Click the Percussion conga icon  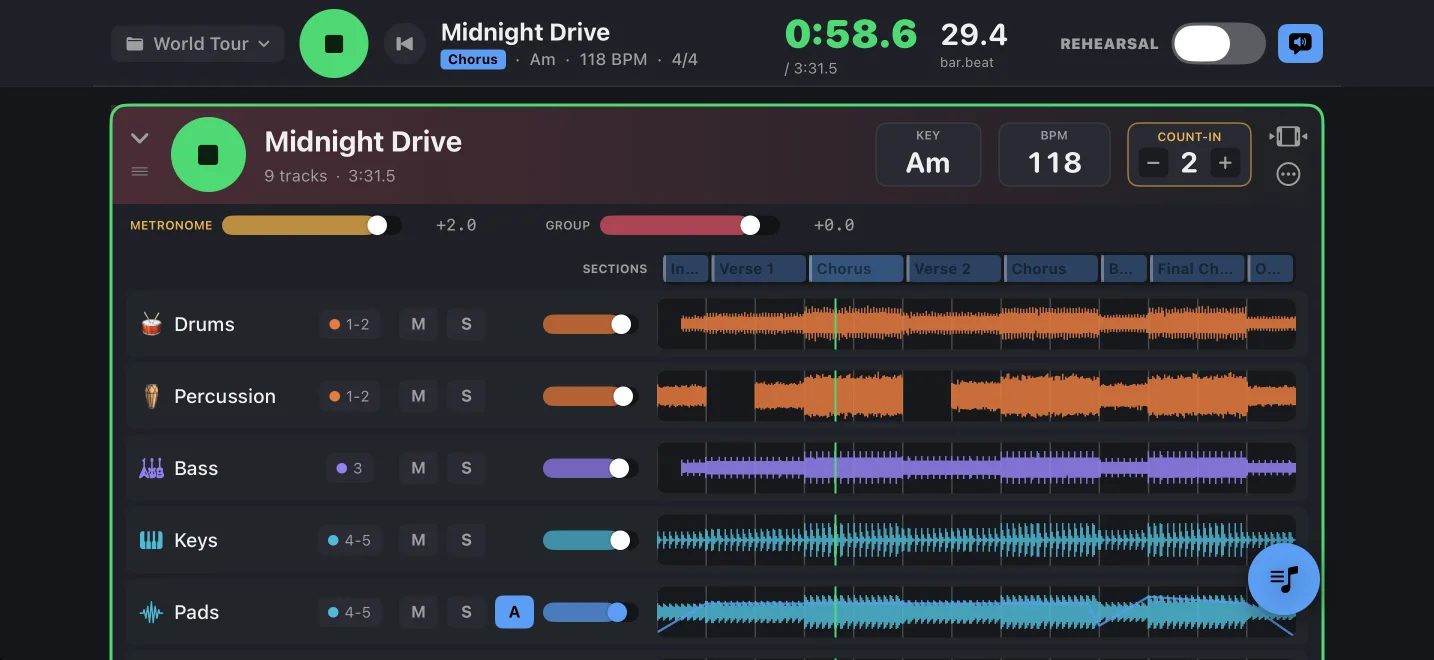tap(151, 396)
